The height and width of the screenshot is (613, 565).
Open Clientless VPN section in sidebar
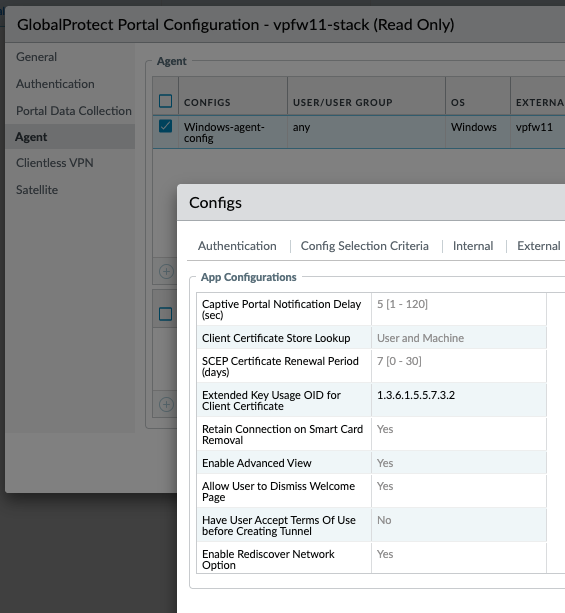(x=54, y=163)
